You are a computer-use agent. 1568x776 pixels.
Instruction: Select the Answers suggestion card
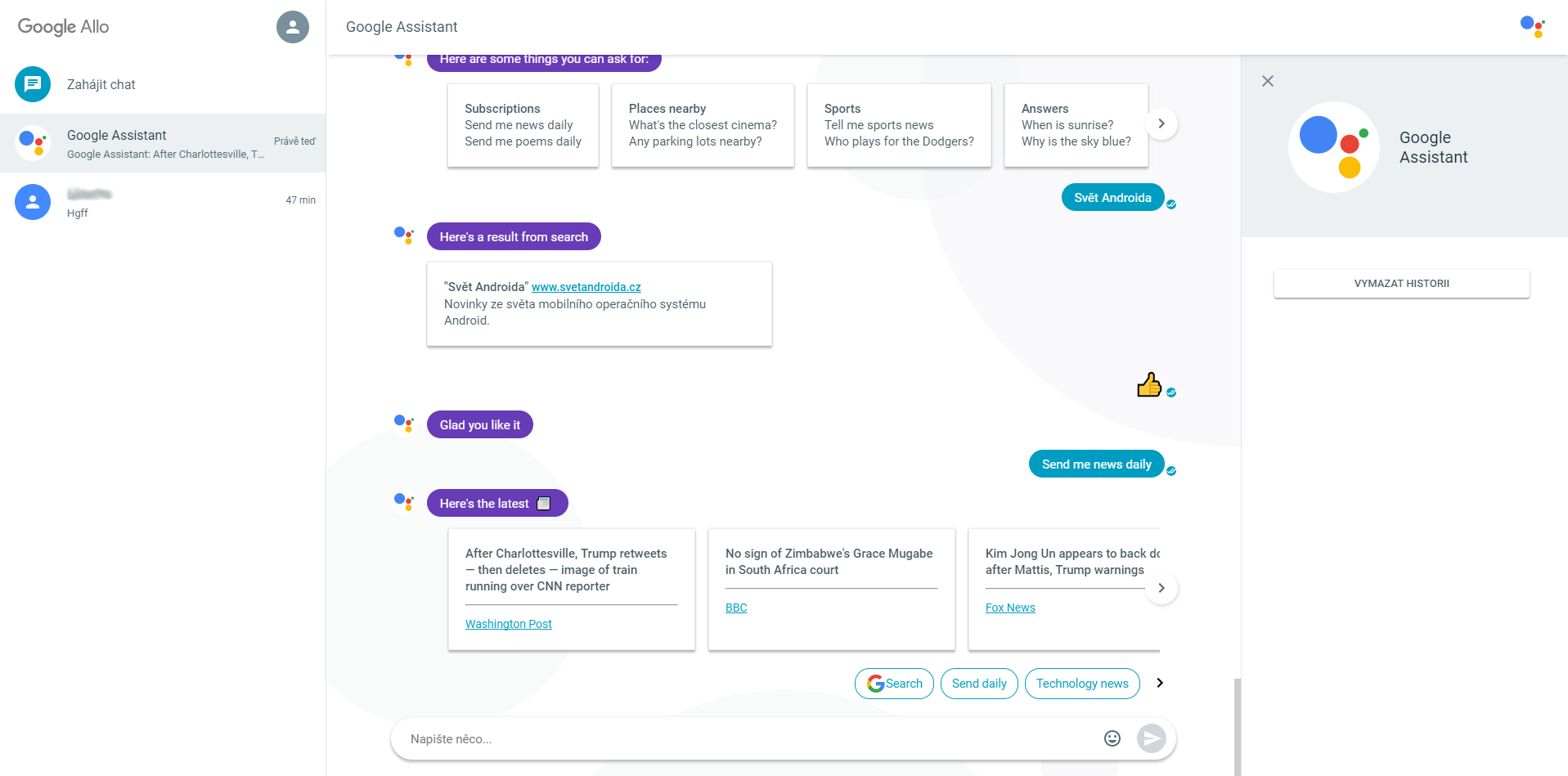(x=1076, y=125)
